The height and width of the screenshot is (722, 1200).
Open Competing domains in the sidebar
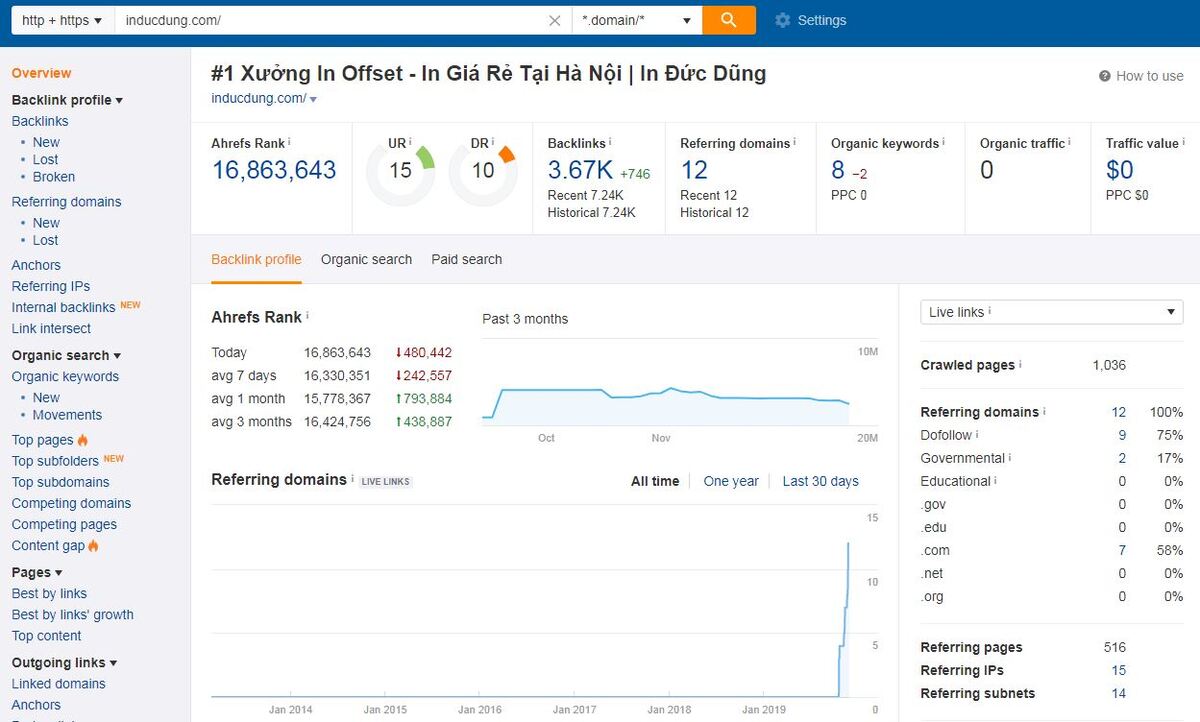coord(71,503)
